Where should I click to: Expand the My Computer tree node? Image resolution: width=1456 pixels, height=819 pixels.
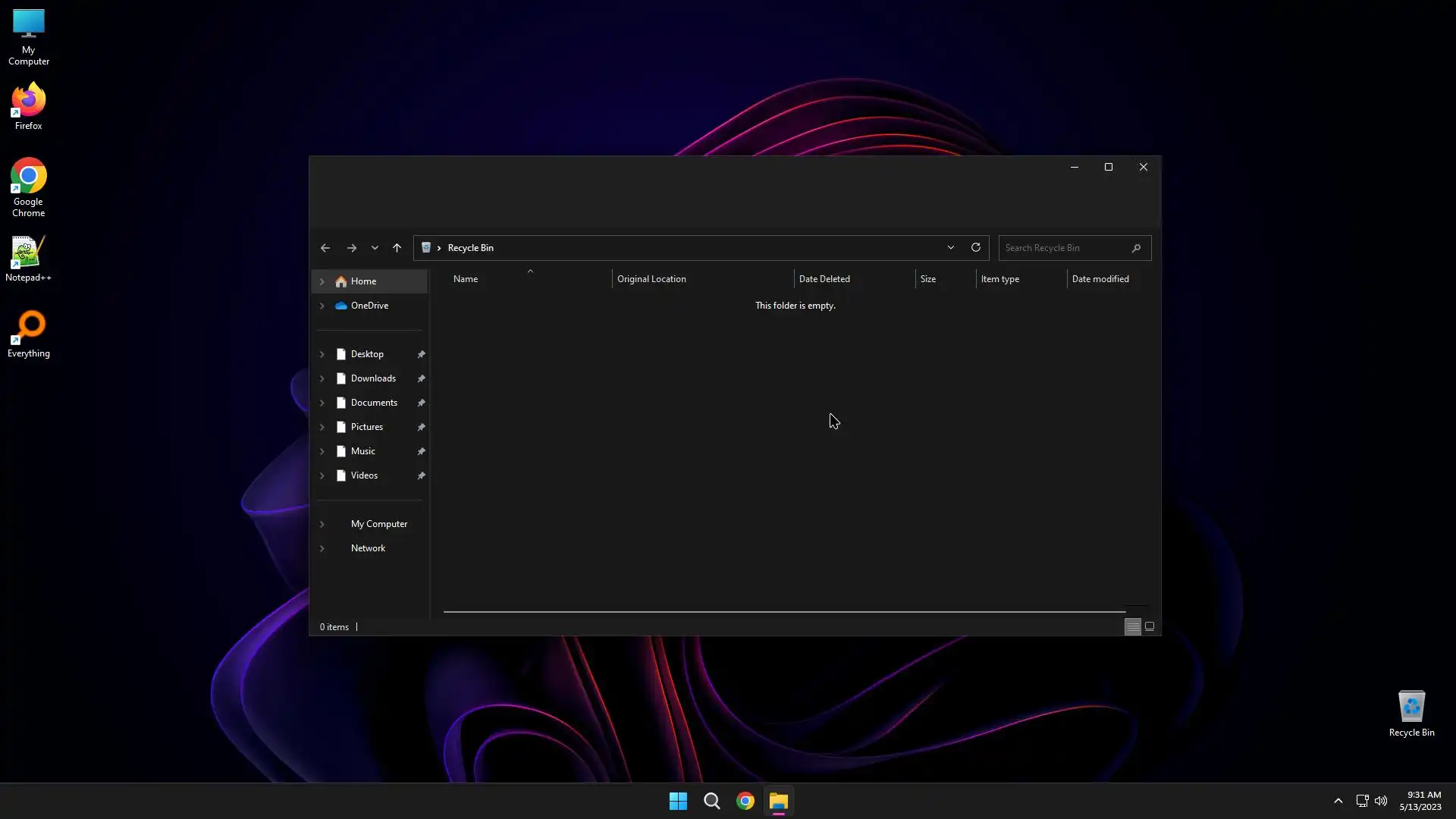coord(322,524)
